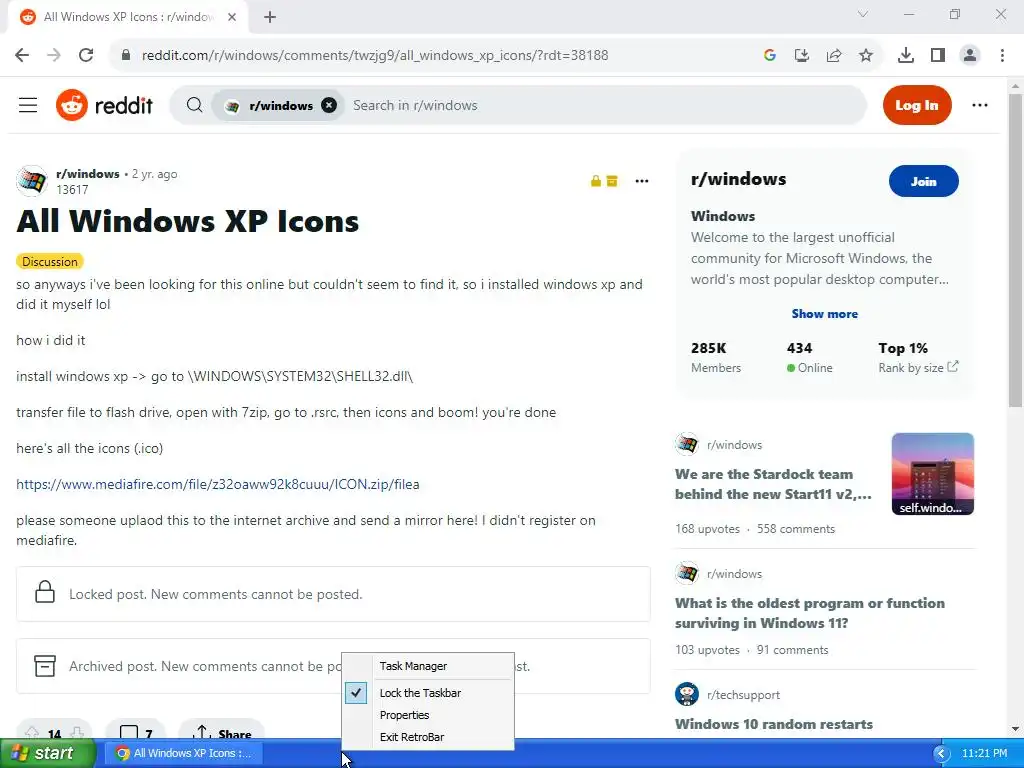Click the browser forward arrow

tap(54, 56)
